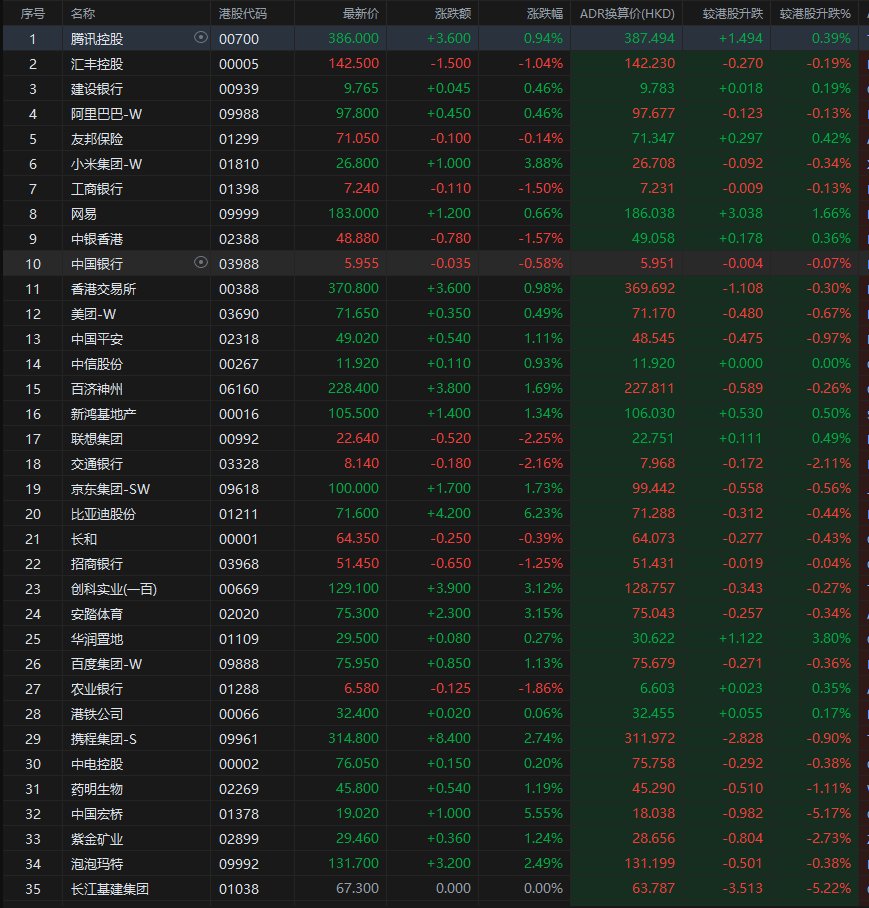Select 长江基建集团 at the bottom row
This screenshot has height=908, width=869.
pos(434,888)
